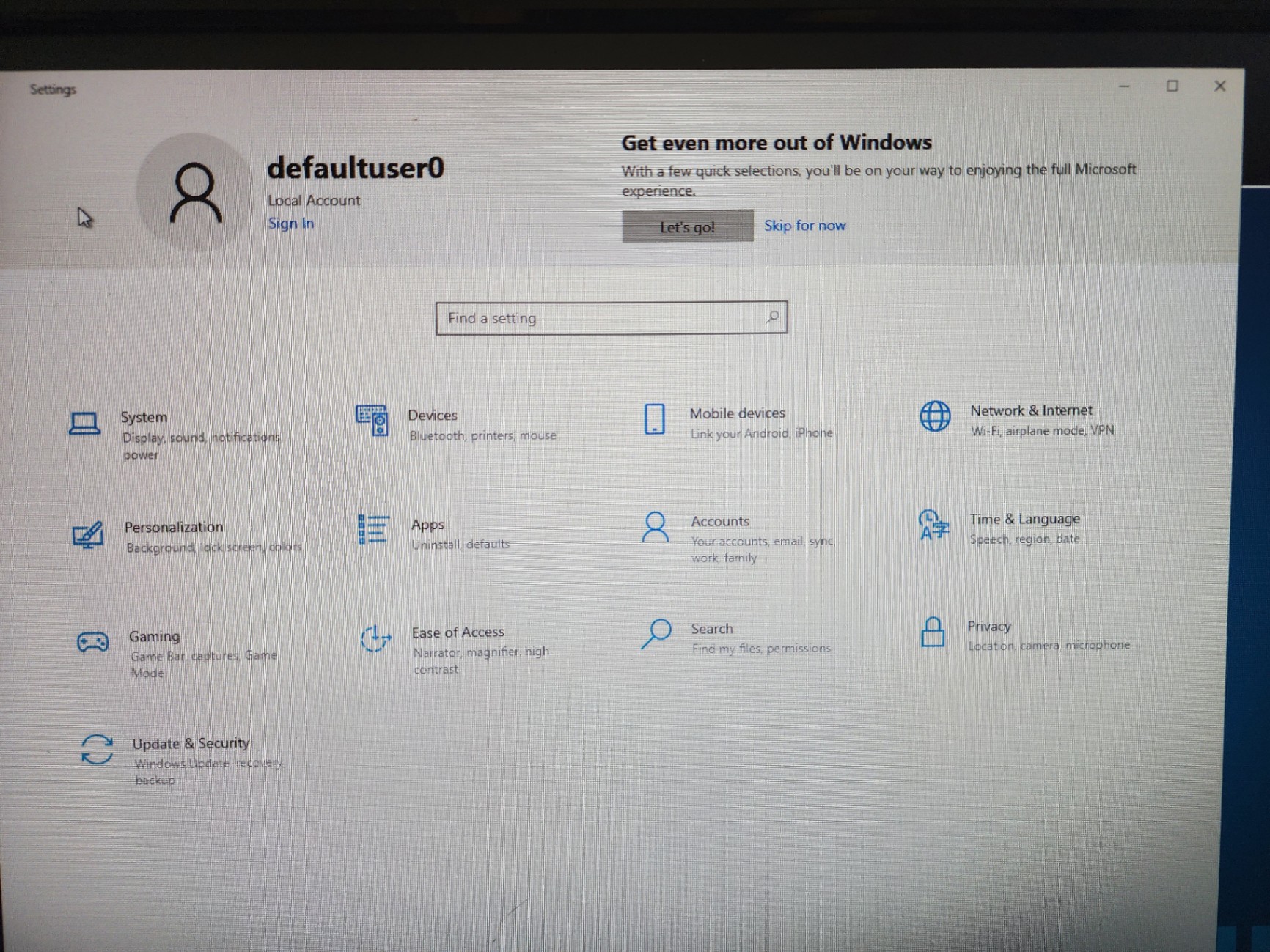Open Time & Language label
This screenshot has width=1270, height=952.
[x=1024, y=519]
